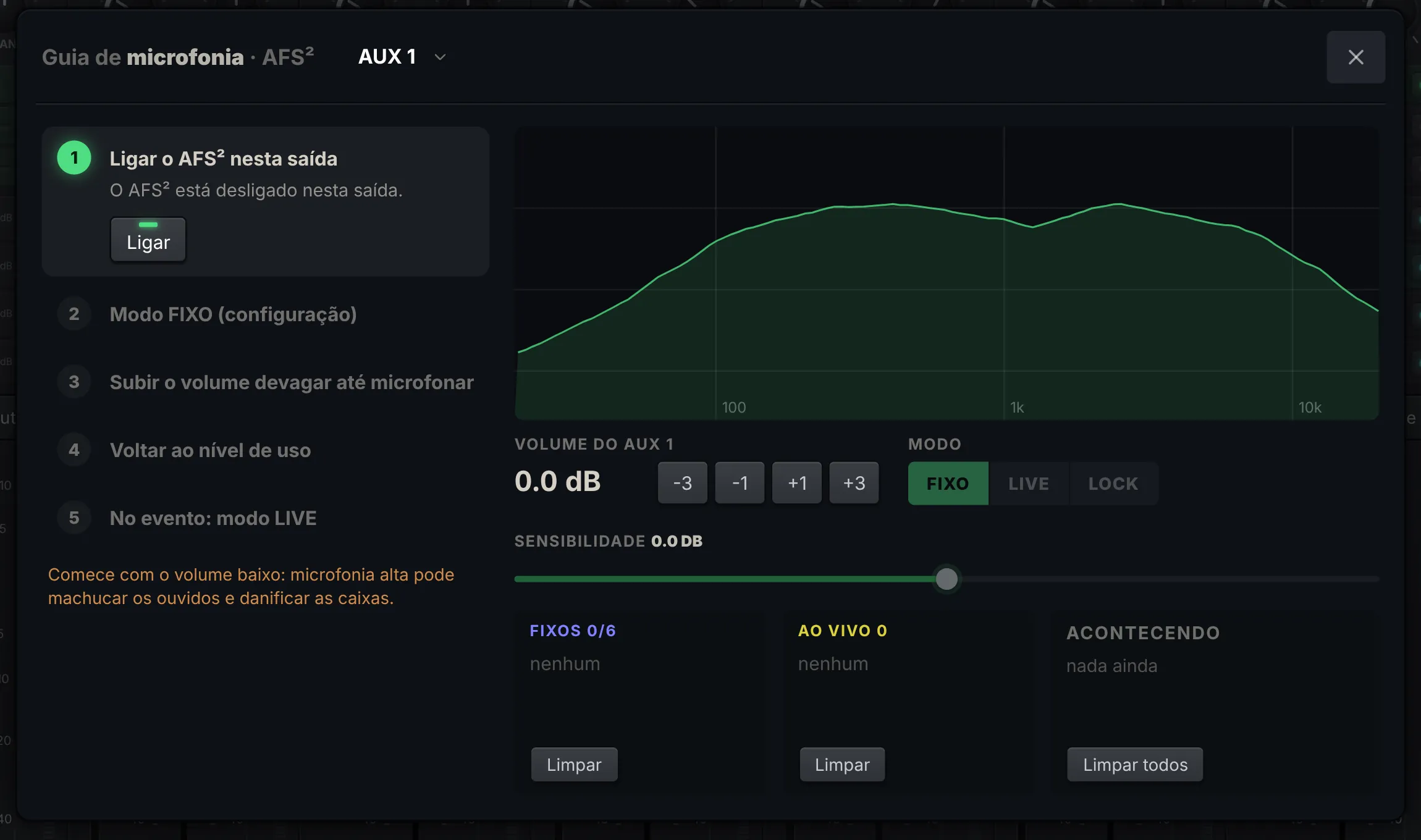Click the 'SENSIBILIDADE 0.0 DB' label
The height and width of the screenshot is (840, 1421).
[608, 541]
